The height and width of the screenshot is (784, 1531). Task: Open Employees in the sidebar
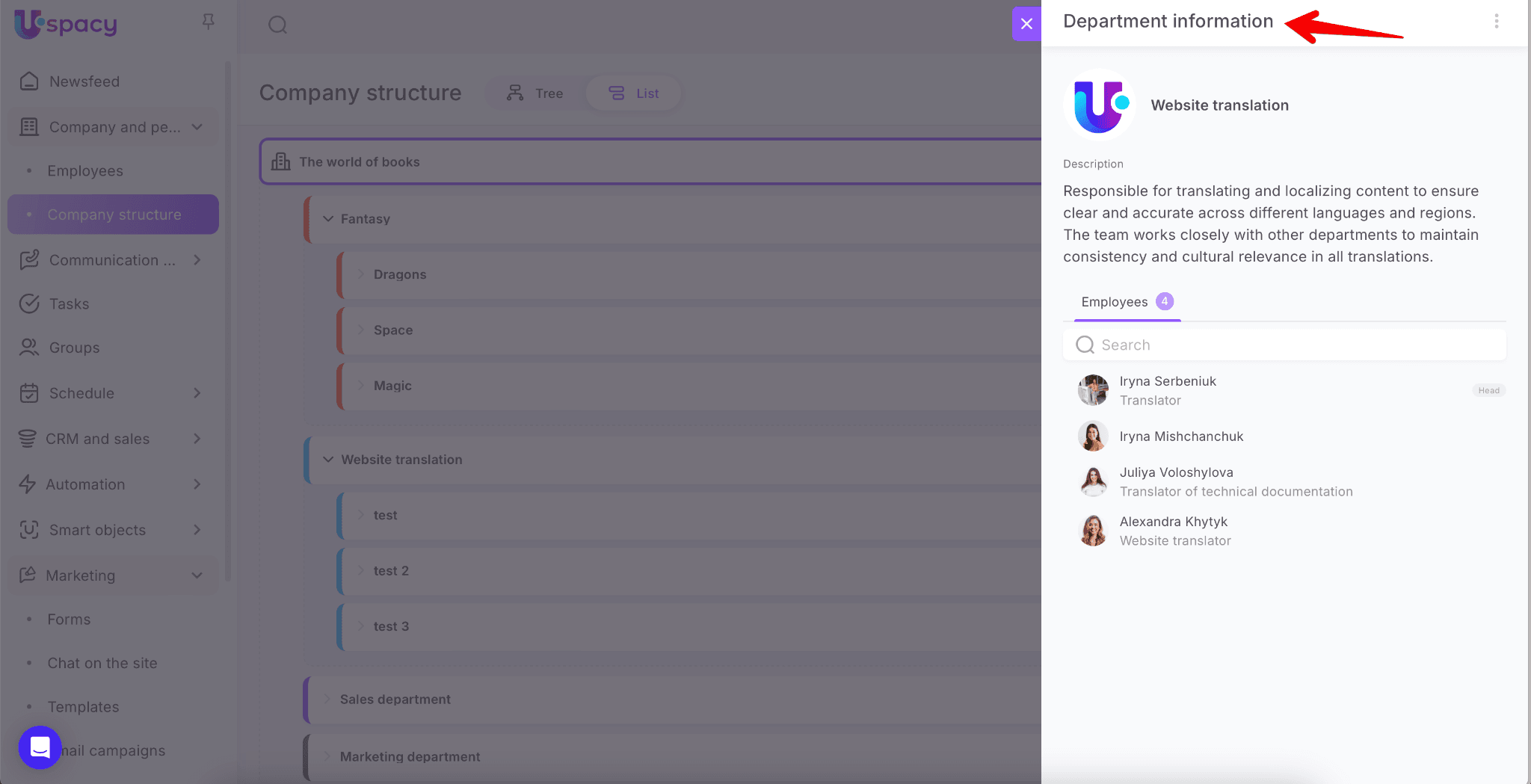[x=85, y=171]
